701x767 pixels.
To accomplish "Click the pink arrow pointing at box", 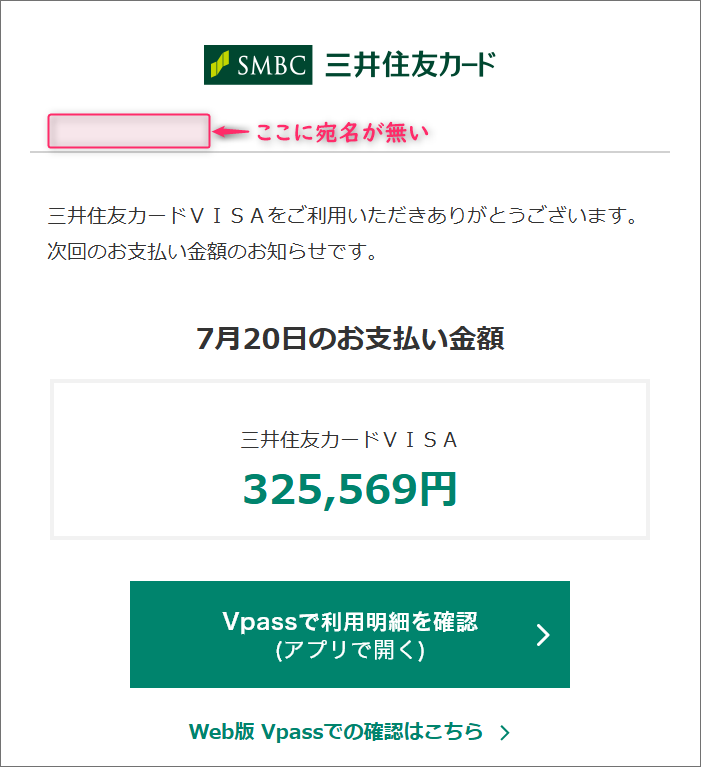I will tap(231, 132).
